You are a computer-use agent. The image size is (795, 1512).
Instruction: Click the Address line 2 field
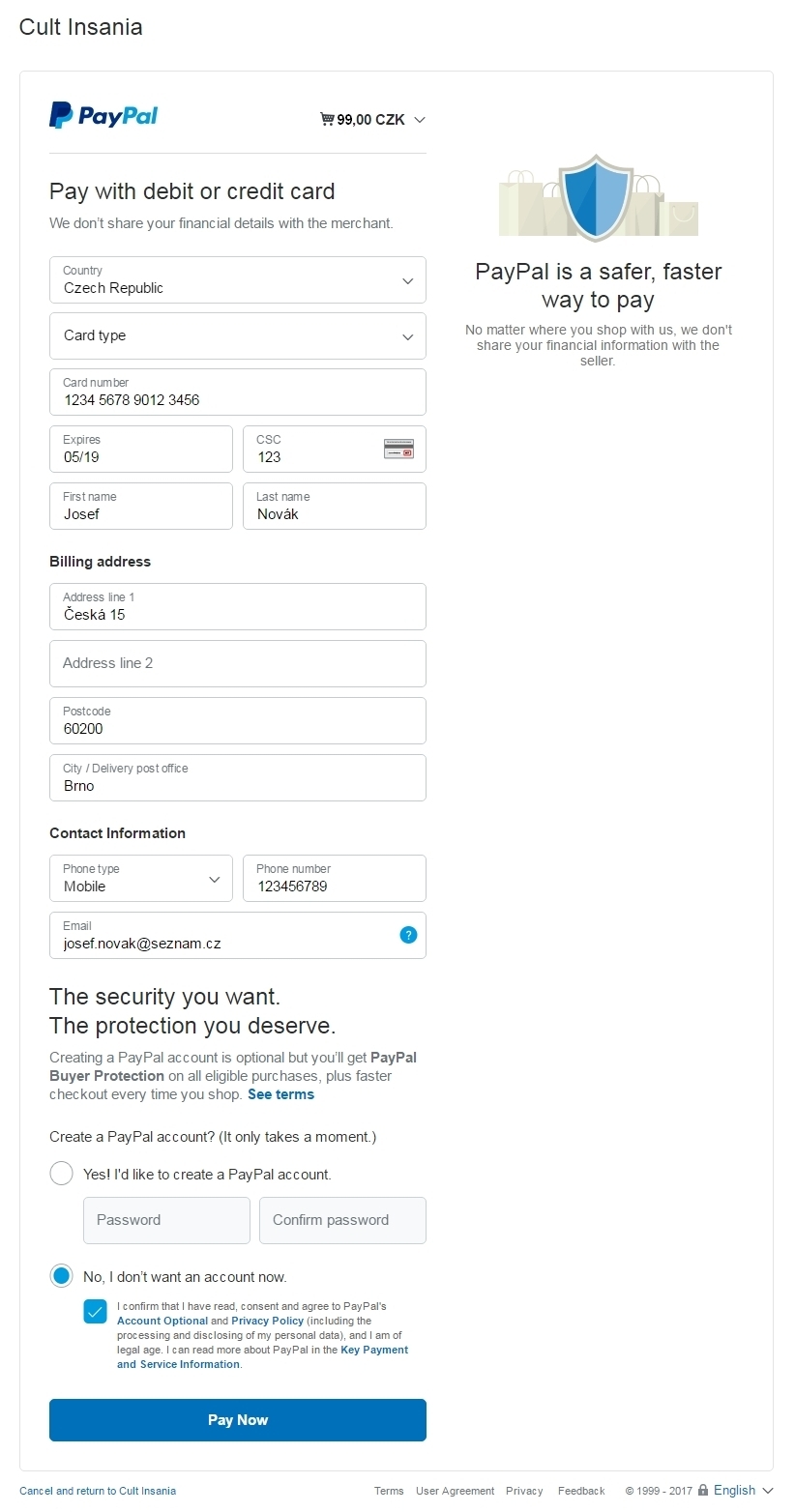pos(238,663)
